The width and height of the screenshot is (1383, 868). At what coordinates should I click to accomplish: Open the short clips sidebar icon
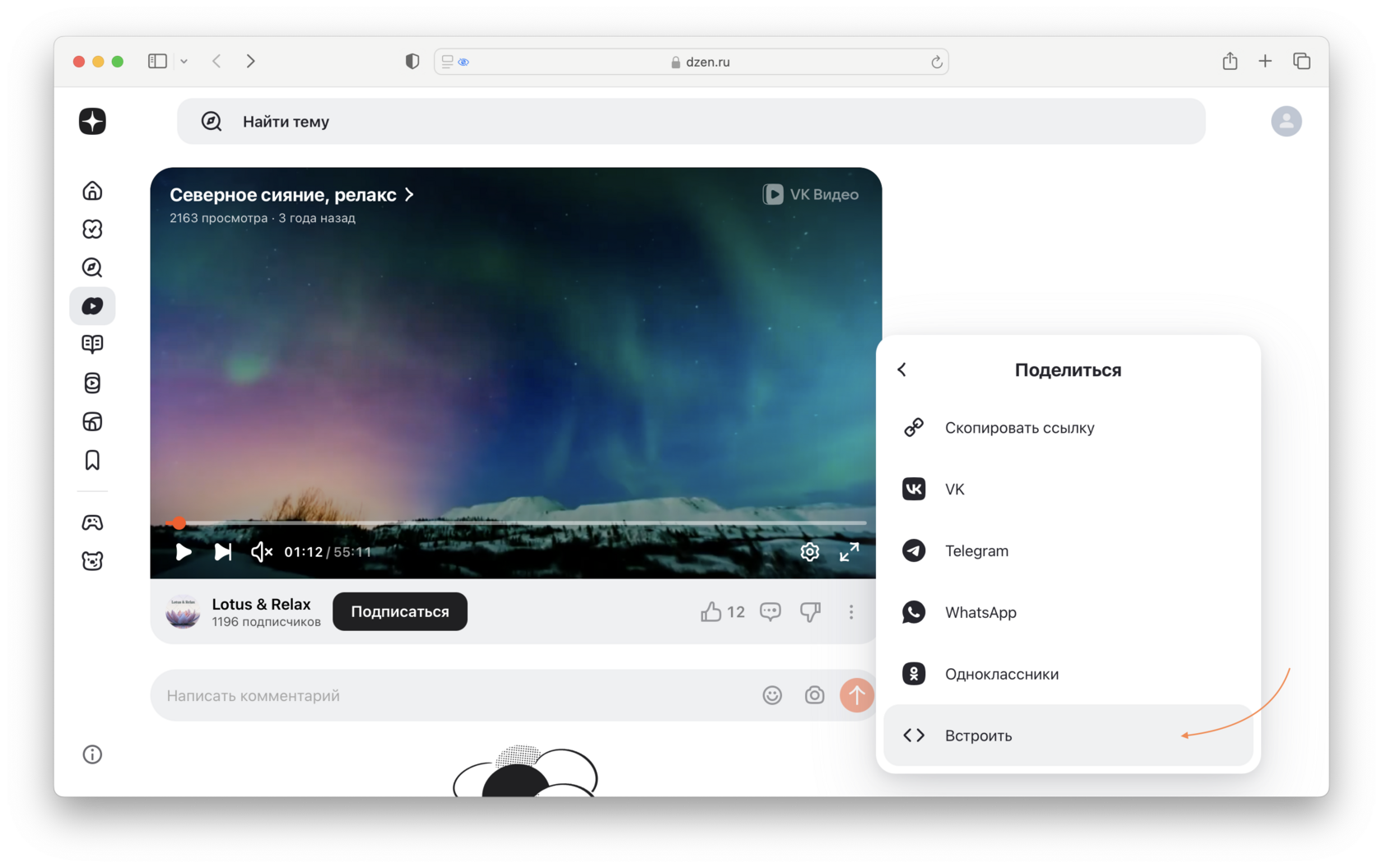point(92,383)
